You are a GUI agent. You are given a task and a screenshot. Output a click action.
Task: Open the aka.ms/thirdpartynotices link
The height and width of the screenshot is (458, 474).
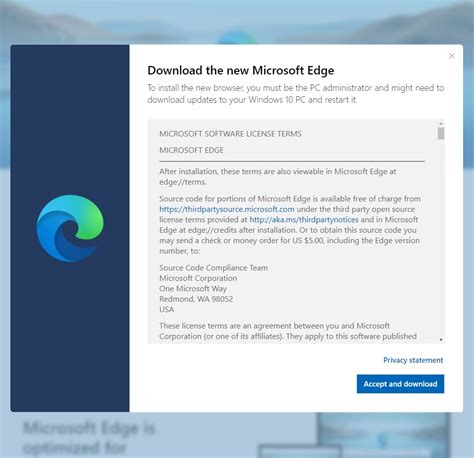point(304,220)
